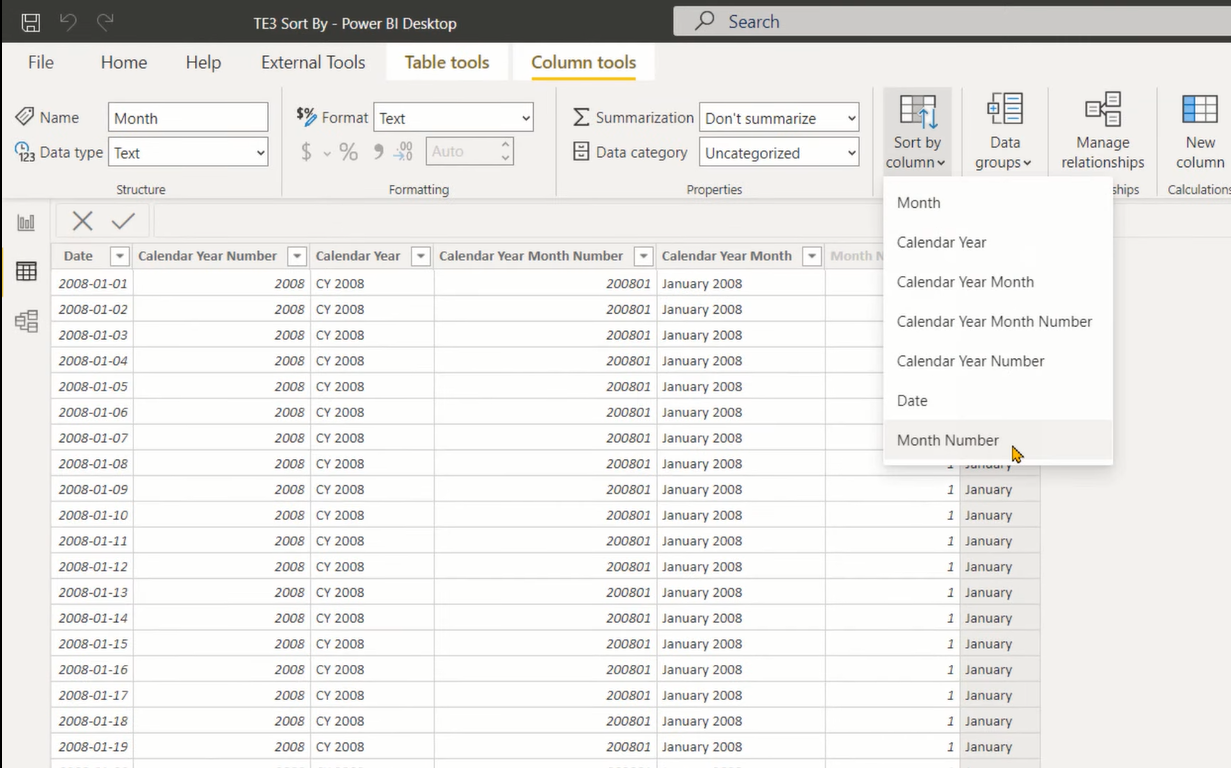Open the External Tools tab
1231x768 pixels.
[313, 62]
